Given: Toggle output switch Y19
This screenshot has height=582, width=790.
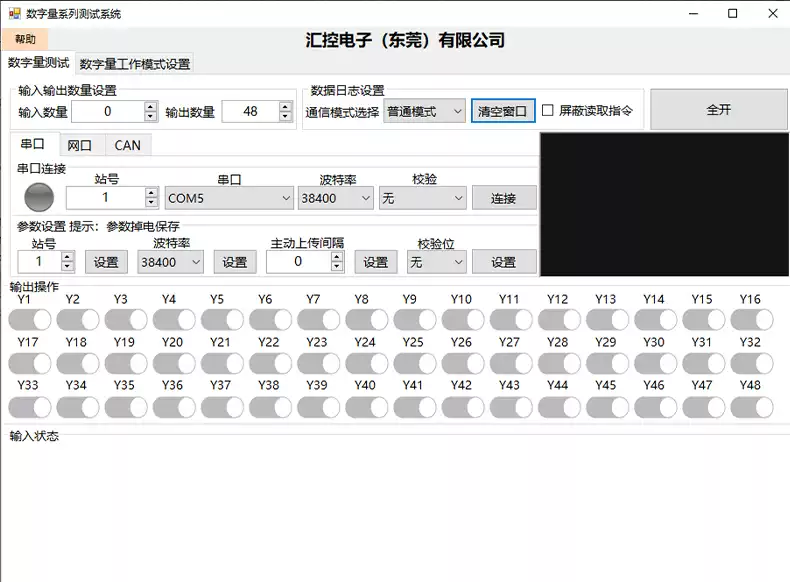Looking at the screenshot, I should (x=126, y=363).
